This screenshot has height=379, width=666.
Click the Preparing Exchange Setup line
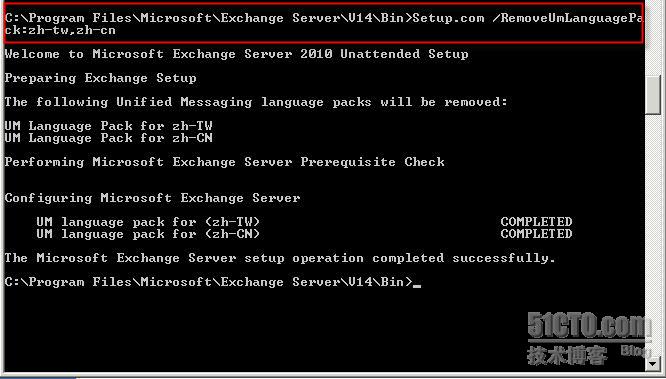[x=100, y=78]
